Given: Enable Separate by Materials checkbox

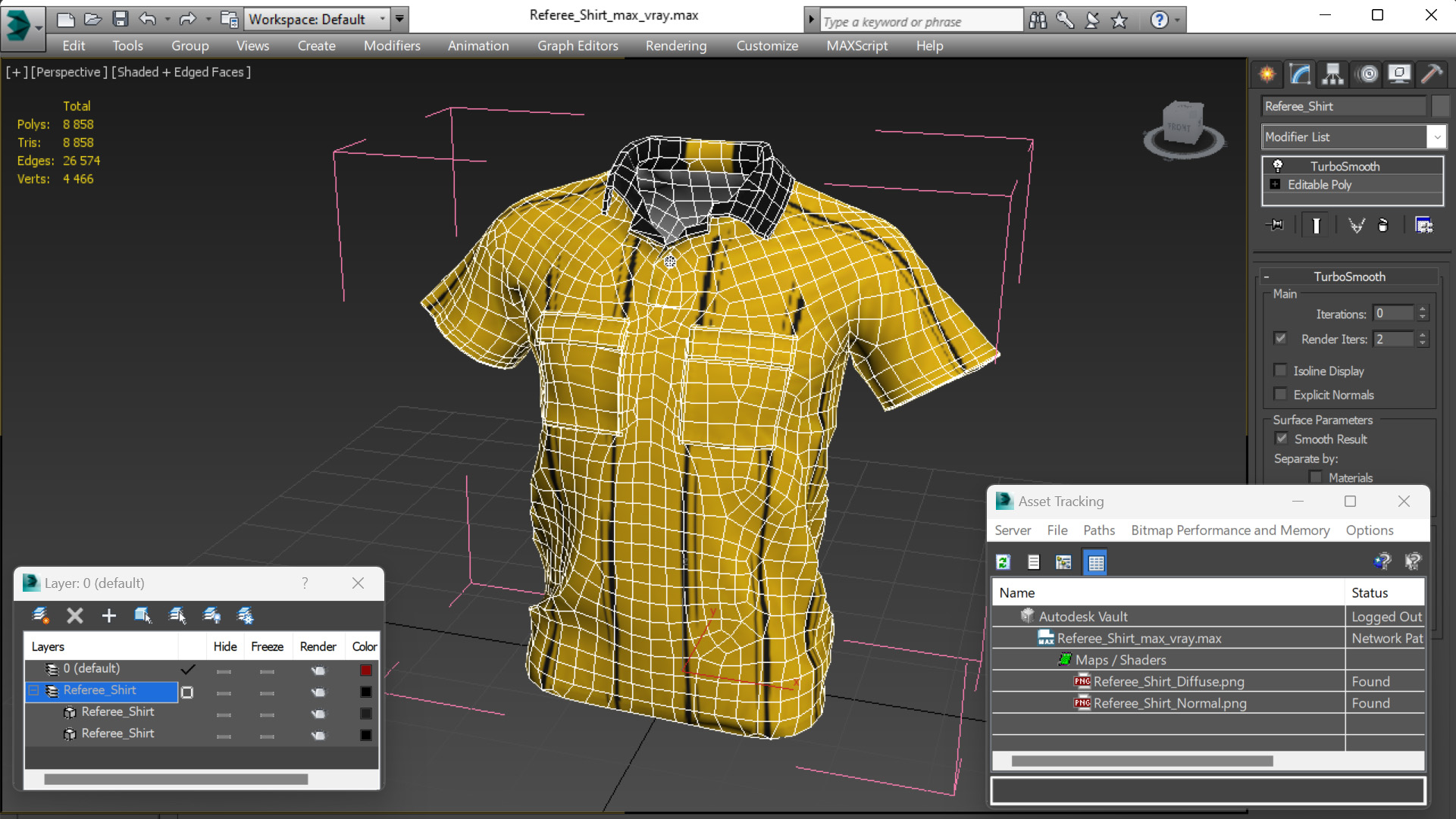Looking at the screenshot, I should (x=1316, y=477).
